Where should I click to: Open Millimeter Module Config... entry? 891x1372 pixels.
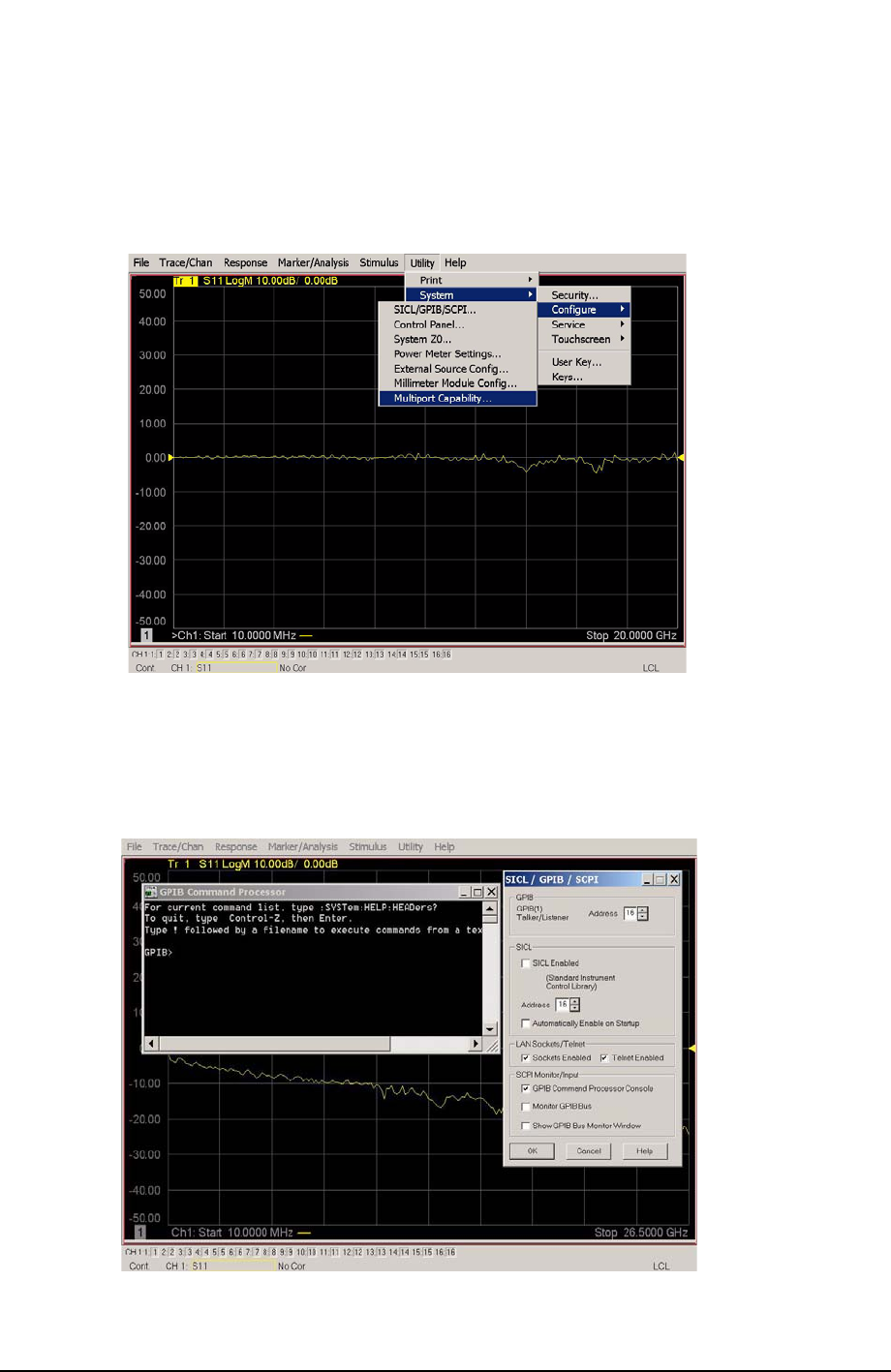point(457,382)
